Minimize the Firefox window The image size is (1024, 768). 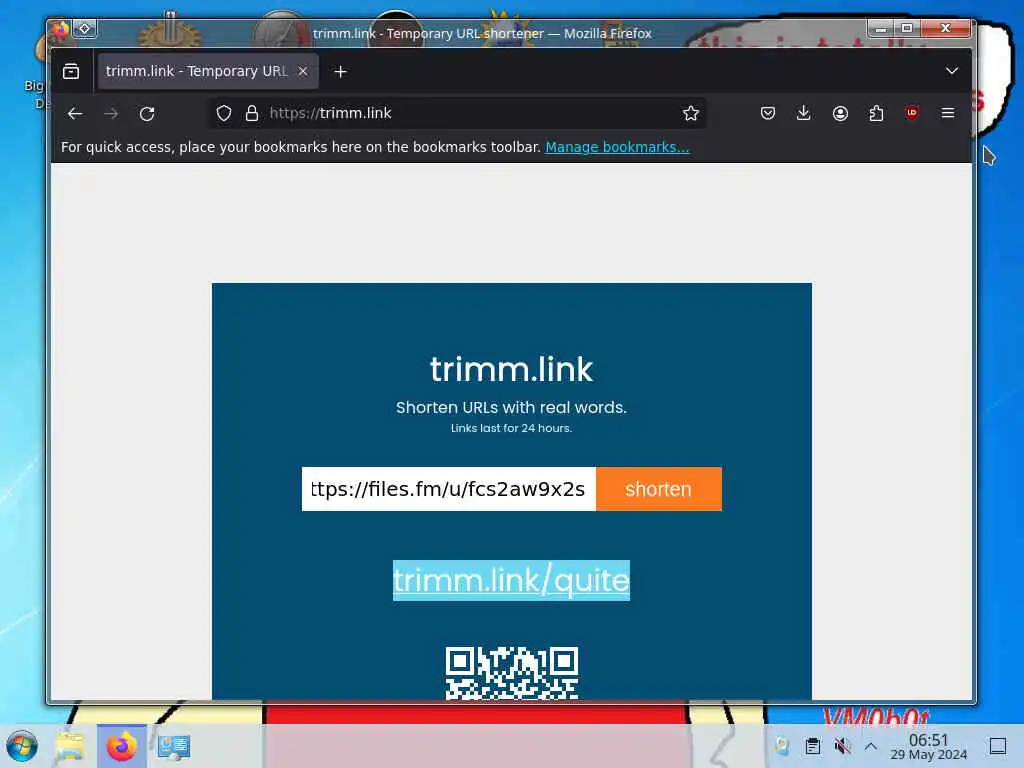881,28
